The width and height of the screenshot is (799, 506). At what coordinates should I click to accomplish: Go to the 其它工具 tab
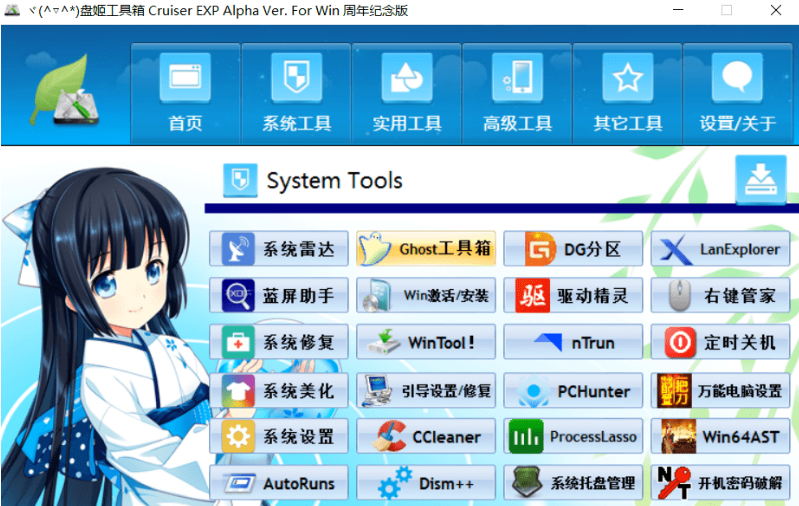pos(627,92)
